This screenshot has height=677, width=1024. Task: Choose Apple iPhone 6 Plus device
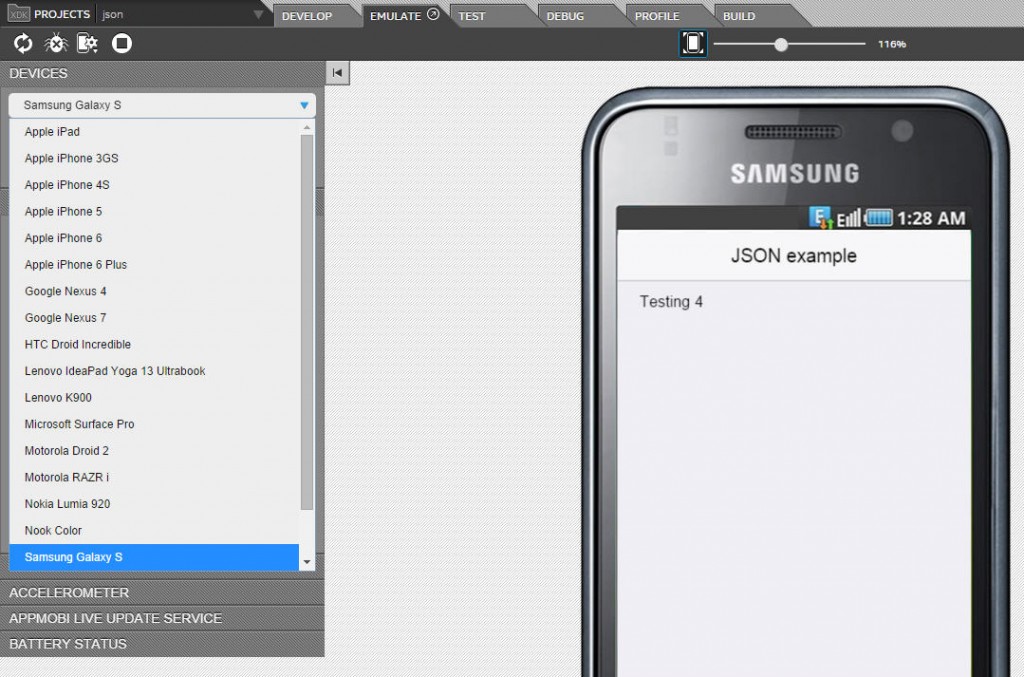[x=154, y=264]
